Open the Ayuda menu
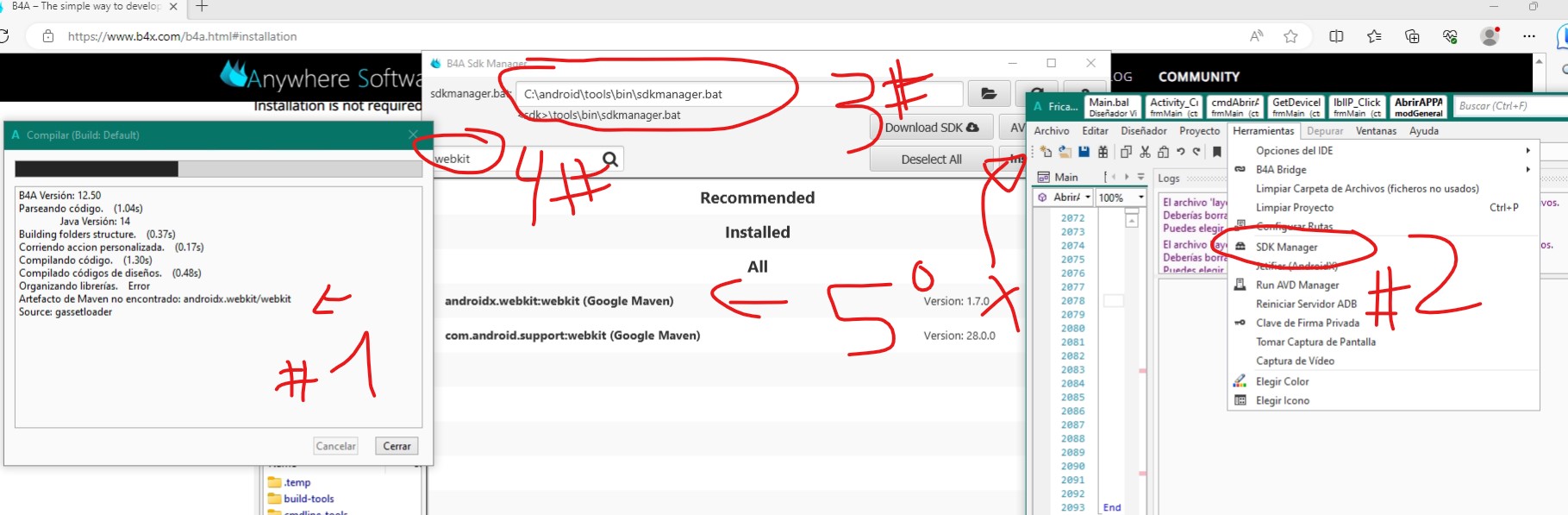The image size is (1568, 515). [x=1424, y=131]
